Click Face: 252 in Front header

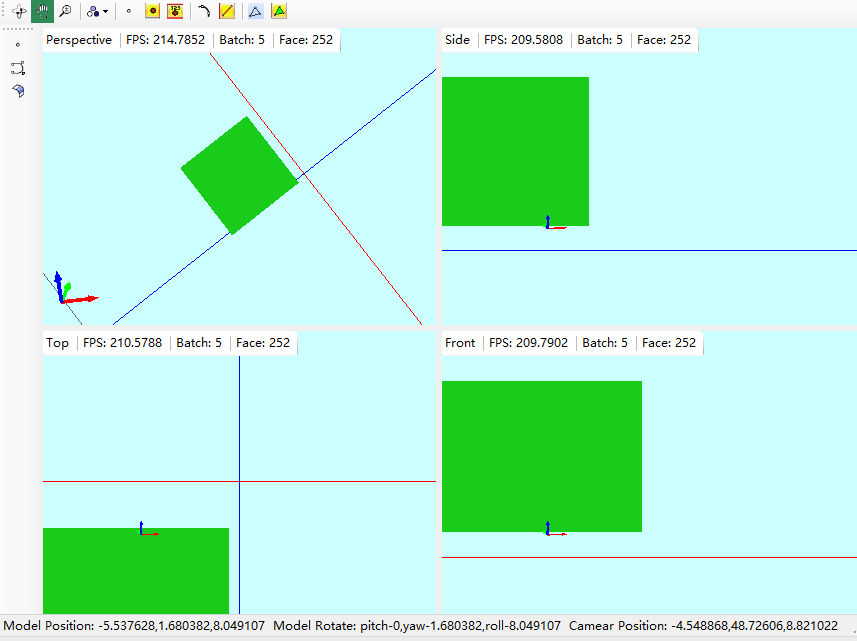pos(669,343)
